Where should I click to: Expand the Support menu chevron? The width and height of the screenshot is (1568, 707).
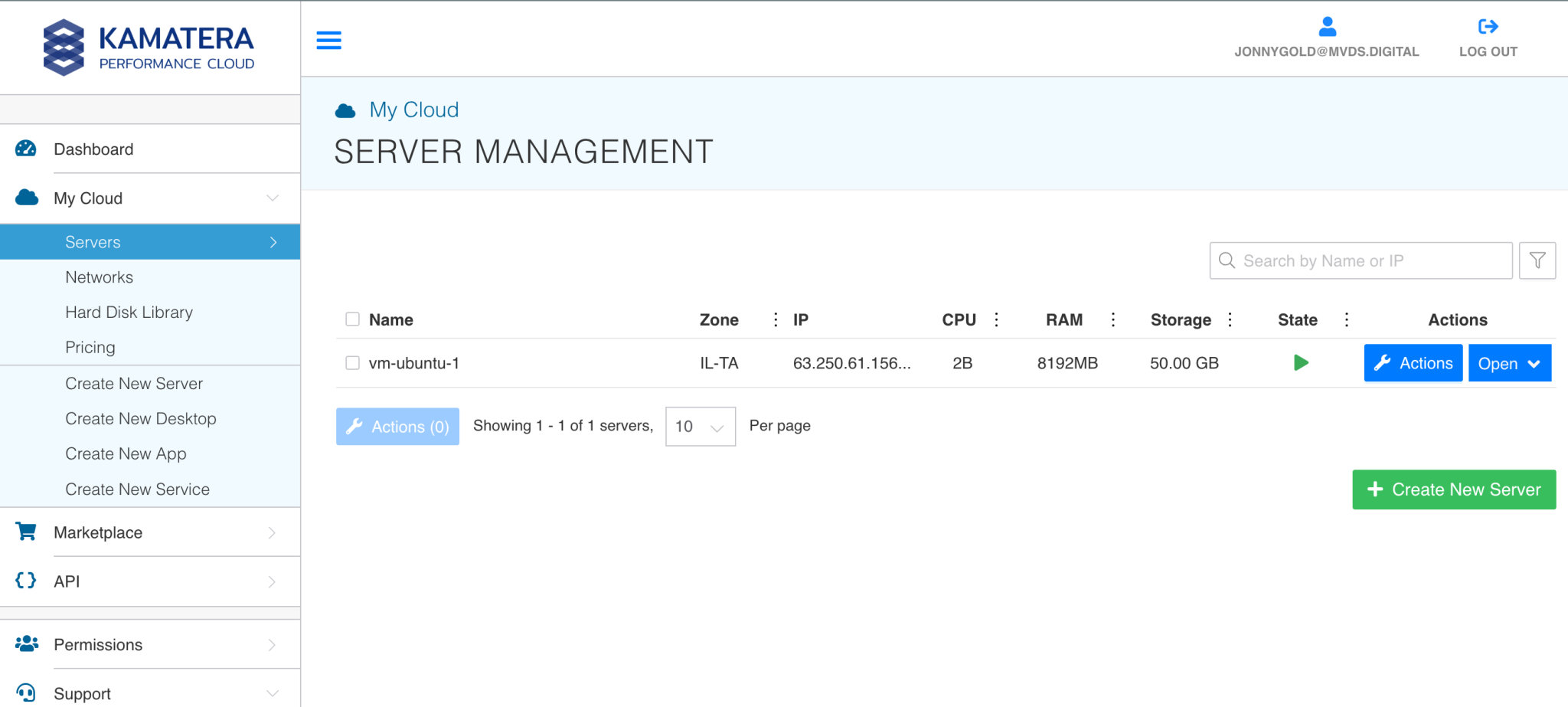tap(273, 693)
